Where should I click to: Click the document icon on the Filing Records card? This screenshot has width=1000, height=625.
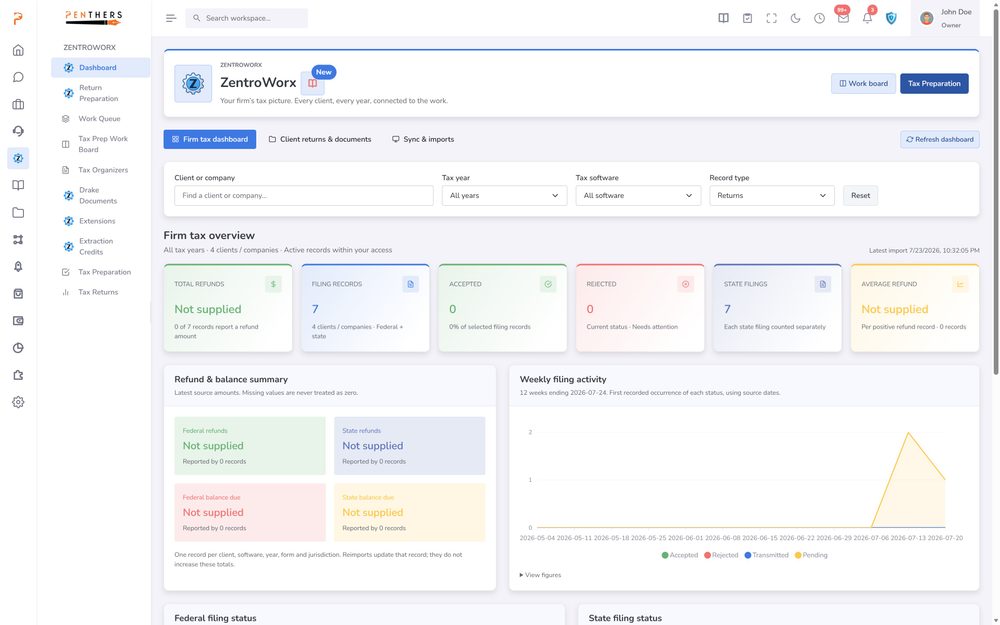pyautogui.click(x=411, y=284)
